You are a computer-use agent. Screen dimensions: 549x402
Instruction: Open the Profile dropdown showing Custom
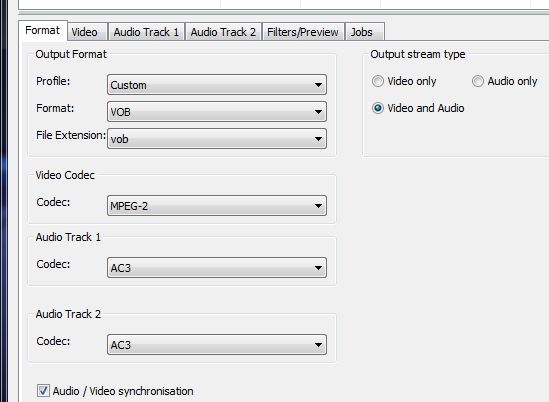[x=217, y=84]
